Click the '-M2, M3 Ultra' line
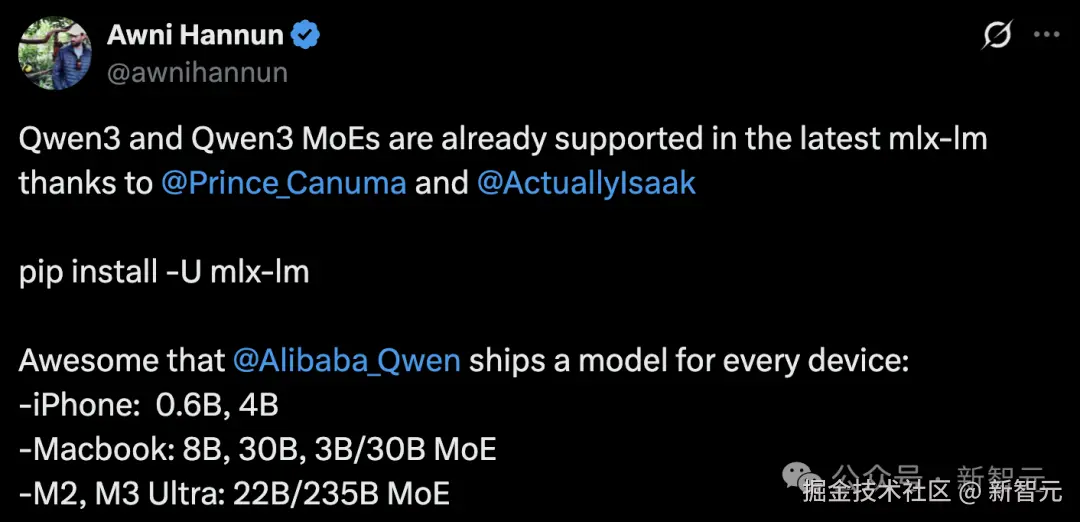Viewport: 1080px width, 522px height. click(x=234, y=493)
